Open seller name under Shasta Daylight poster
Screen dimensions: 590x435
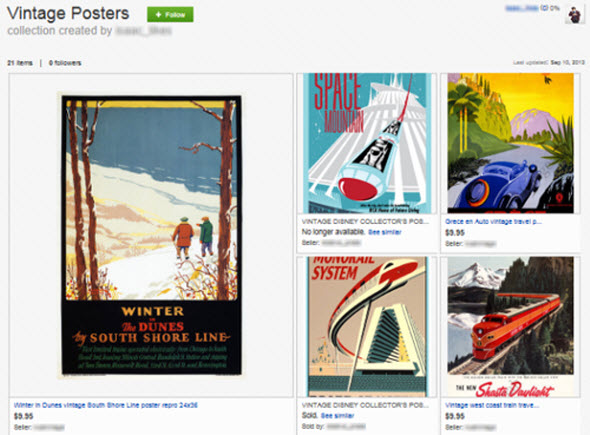click(481, 427)
